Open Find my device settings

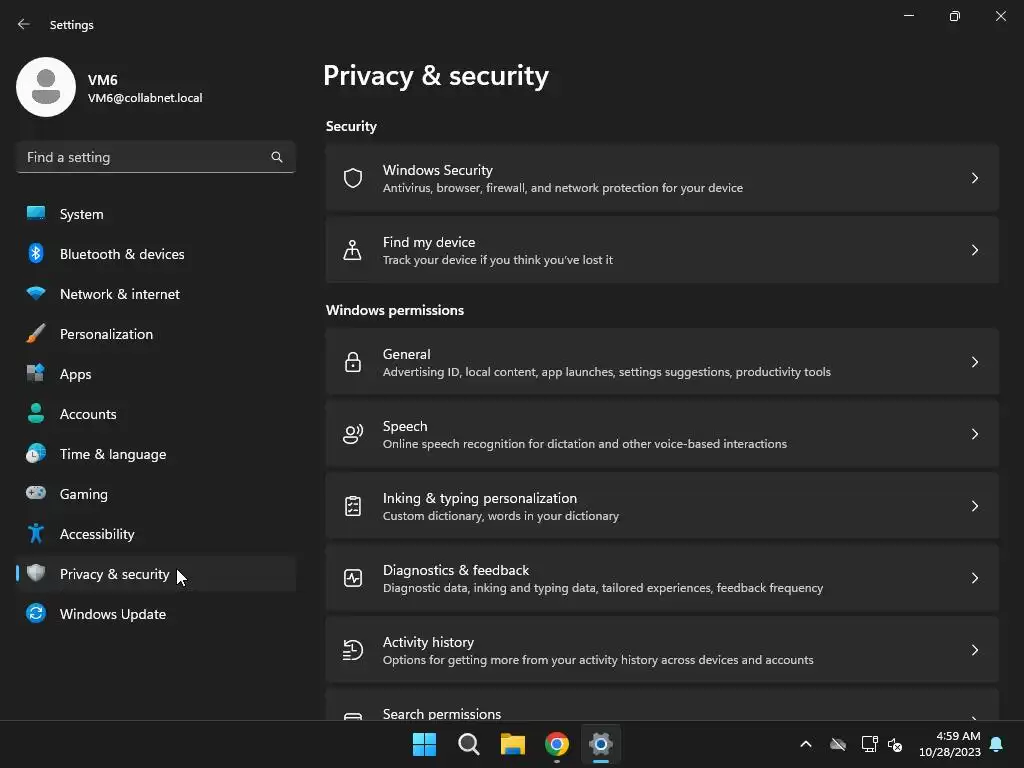pos(662,250)
